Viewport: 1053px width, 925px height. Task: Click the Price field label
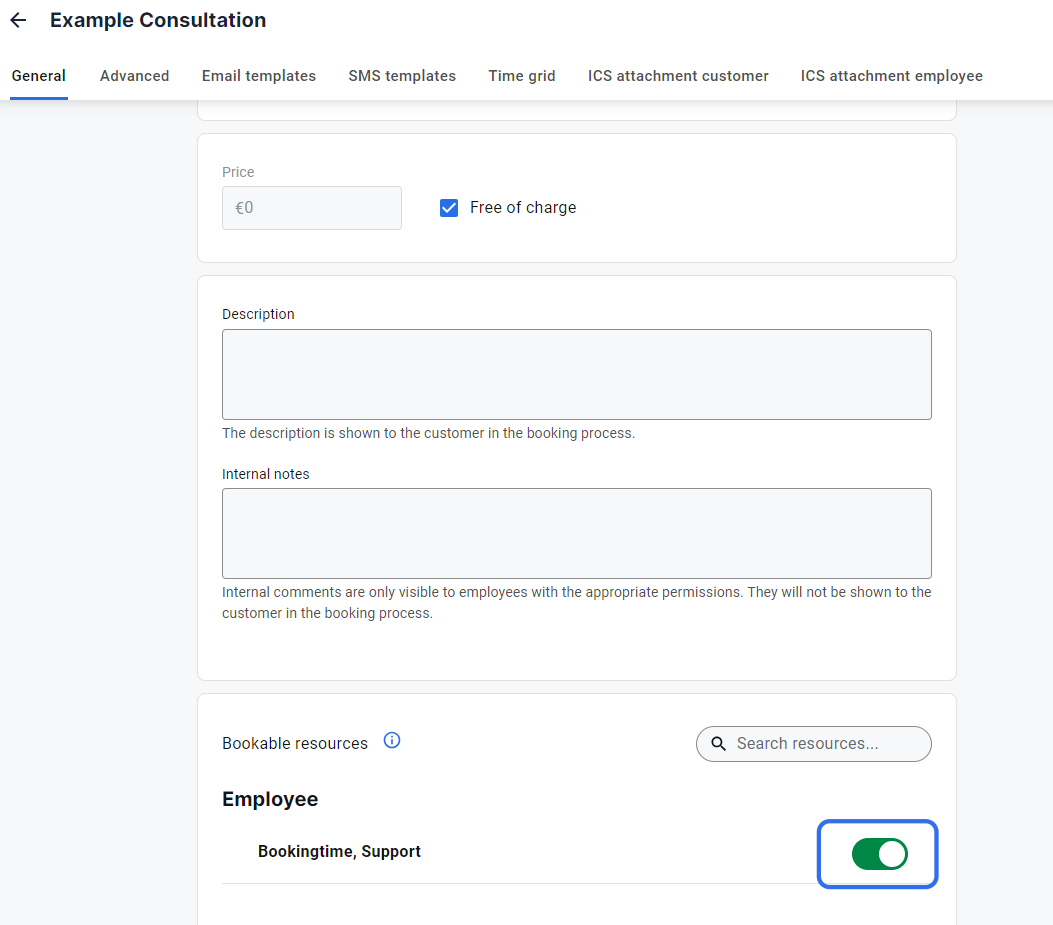[238, 172]
